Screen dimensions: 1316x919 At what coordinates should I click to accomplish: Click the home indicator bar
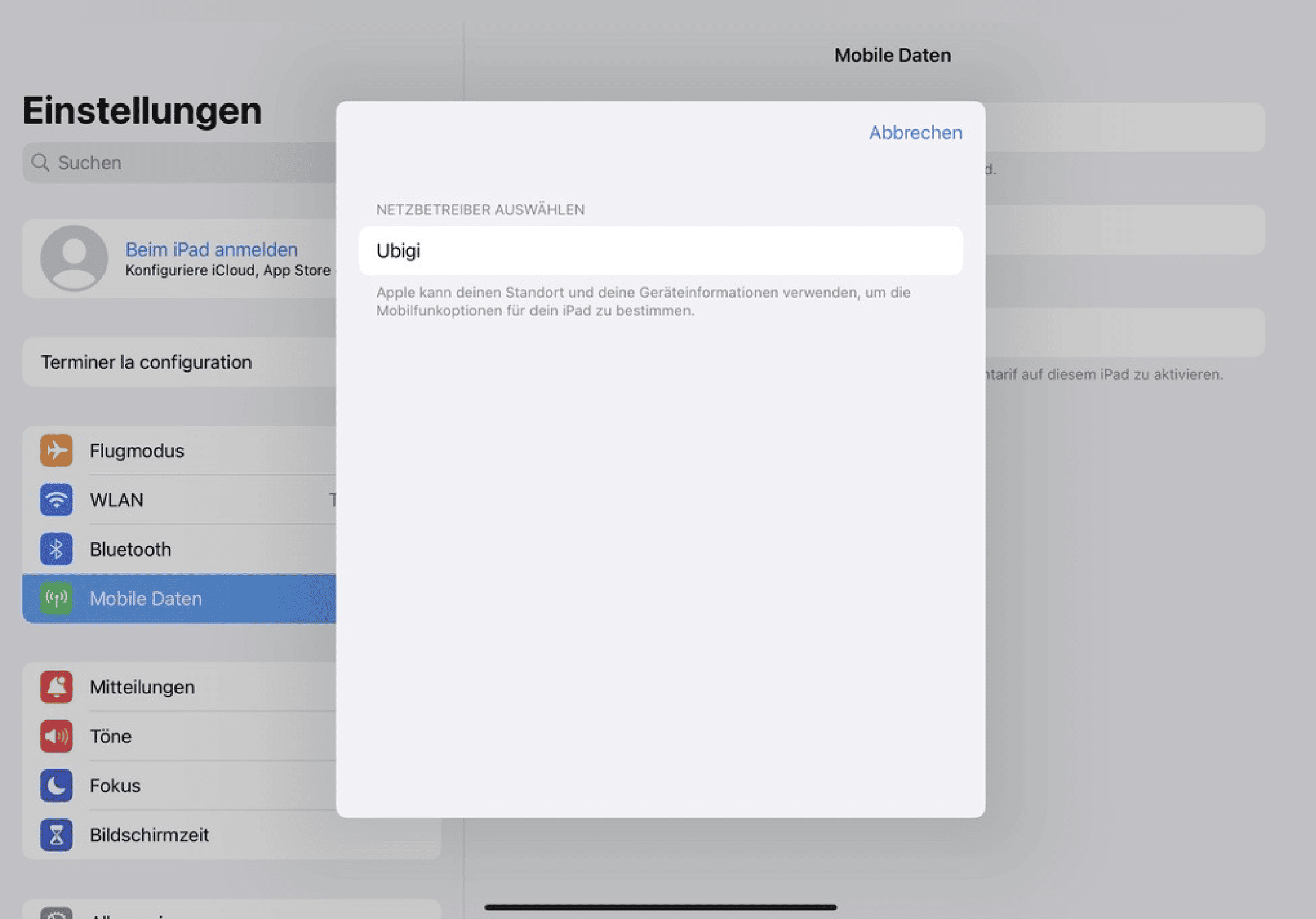click(x=660, y=907)
